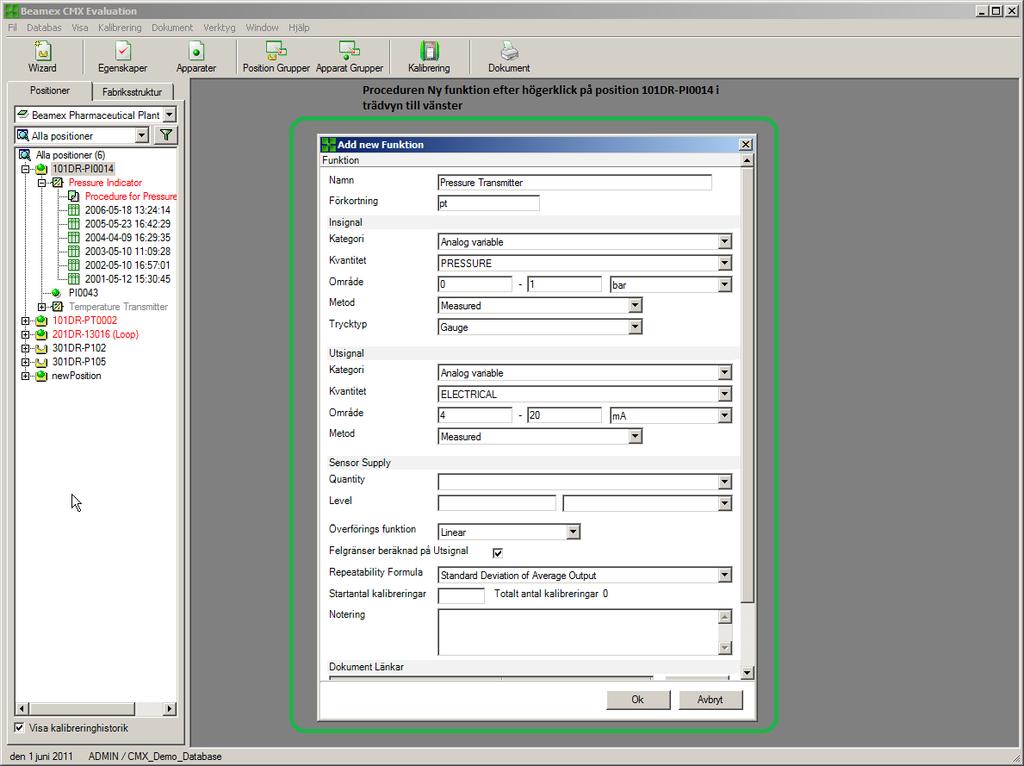Collapse the Pressure Indicator node
Image resolution: width=1024 pixels, height=766 pixels.
42,183
